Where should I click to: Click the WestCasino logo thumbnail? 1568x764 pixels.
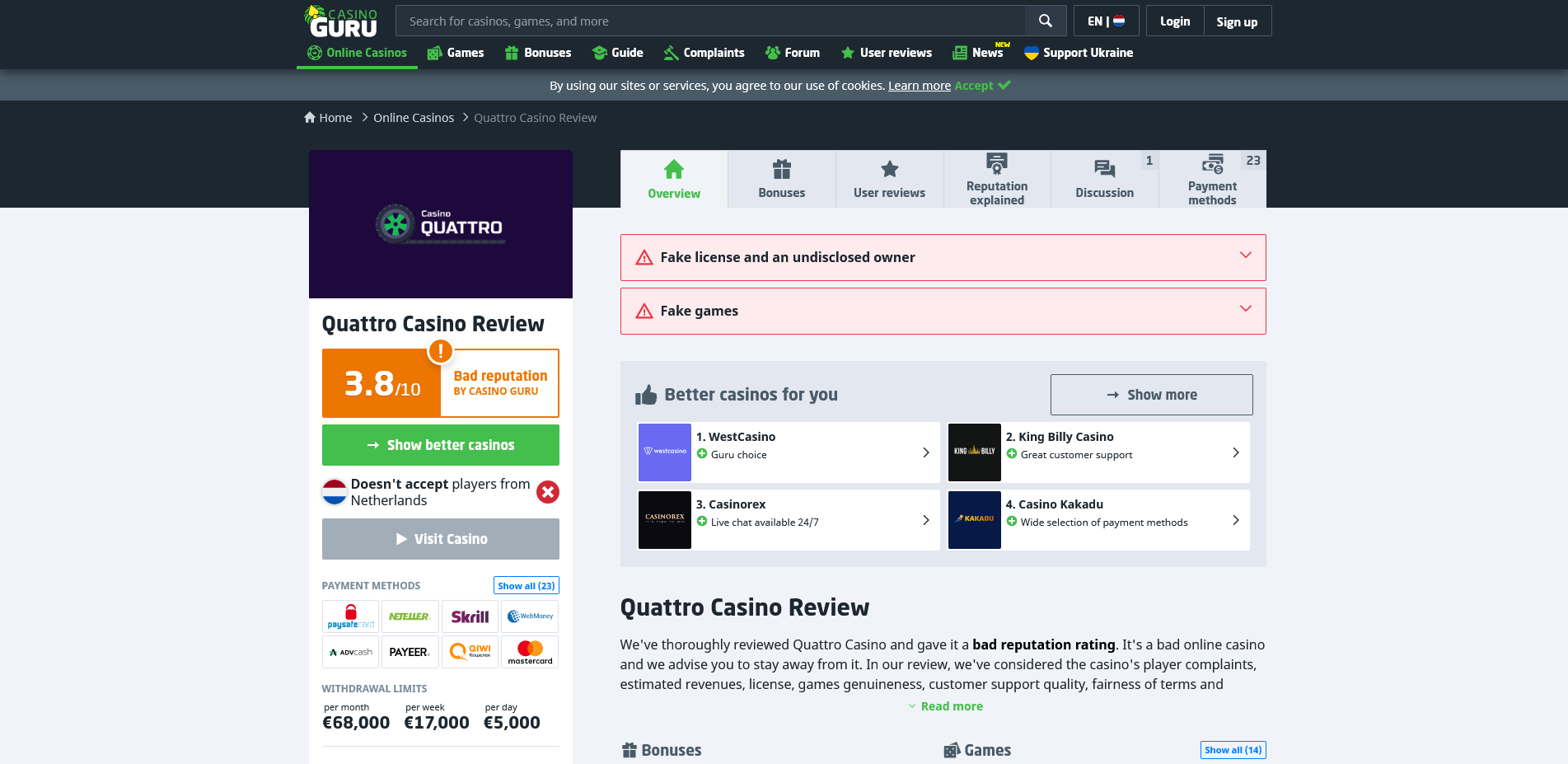pos(665,452)
